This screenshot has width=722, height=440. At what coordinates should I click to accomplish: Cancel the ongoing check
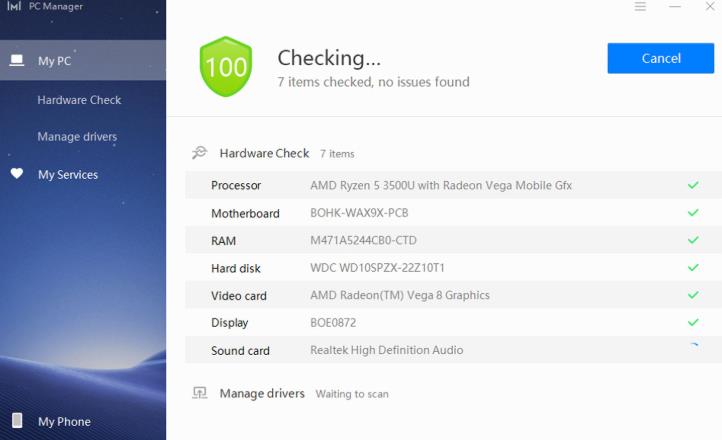(660, 58)
